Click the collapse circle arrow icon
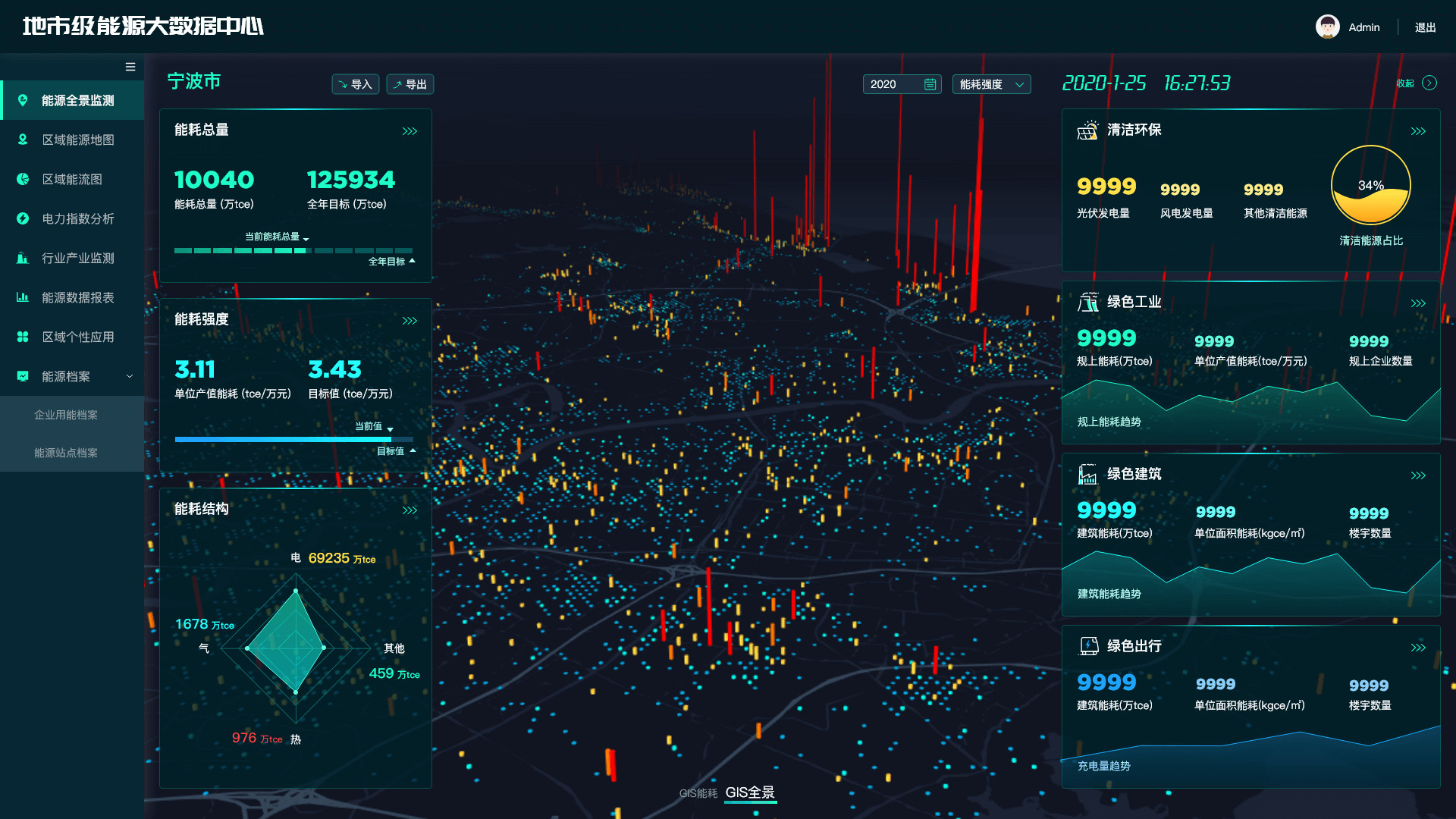The image size is (1456, 819). point(1429,83)
